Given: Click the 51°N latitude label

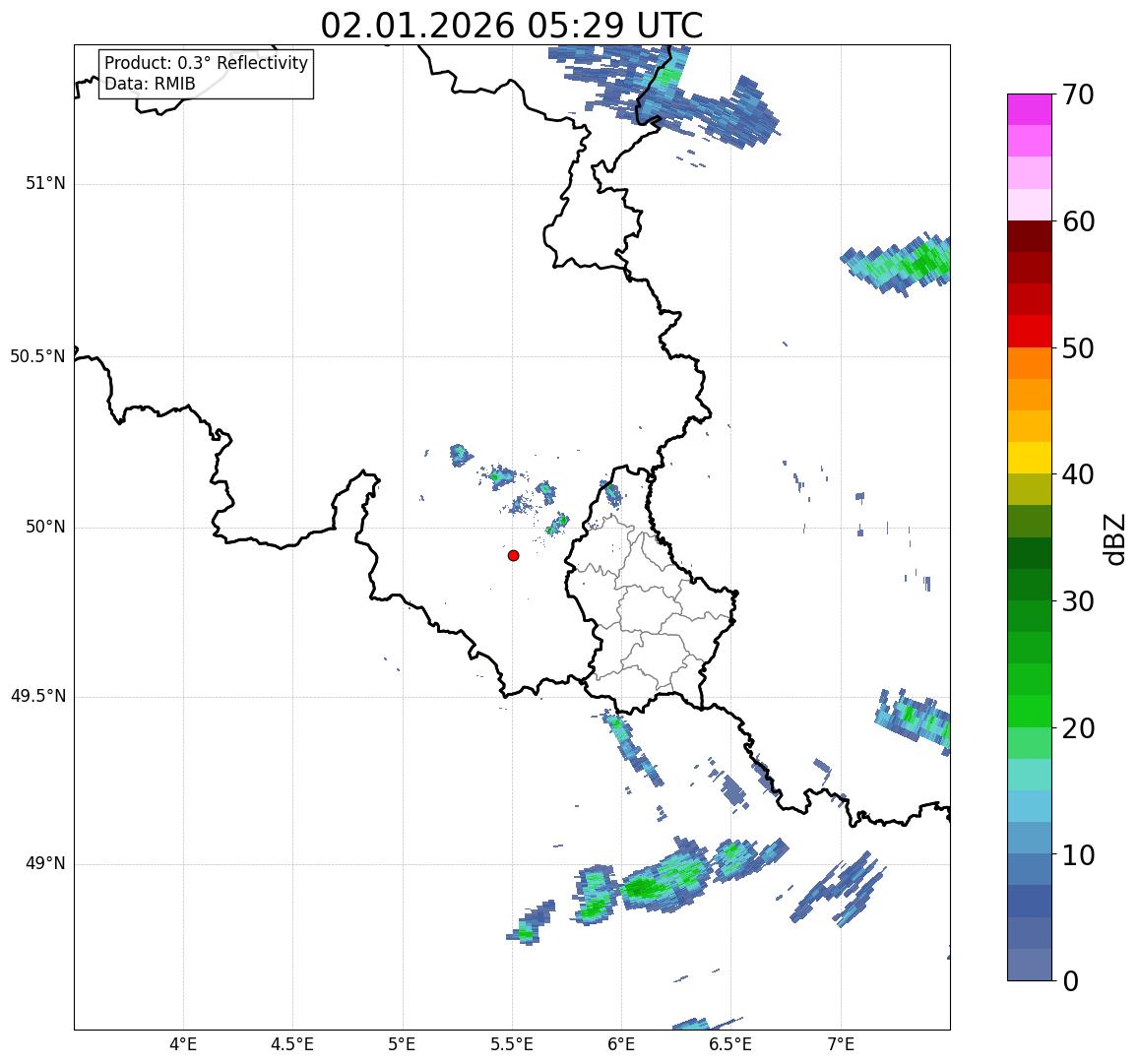Looking at the screenshot, I should point(45,184).
